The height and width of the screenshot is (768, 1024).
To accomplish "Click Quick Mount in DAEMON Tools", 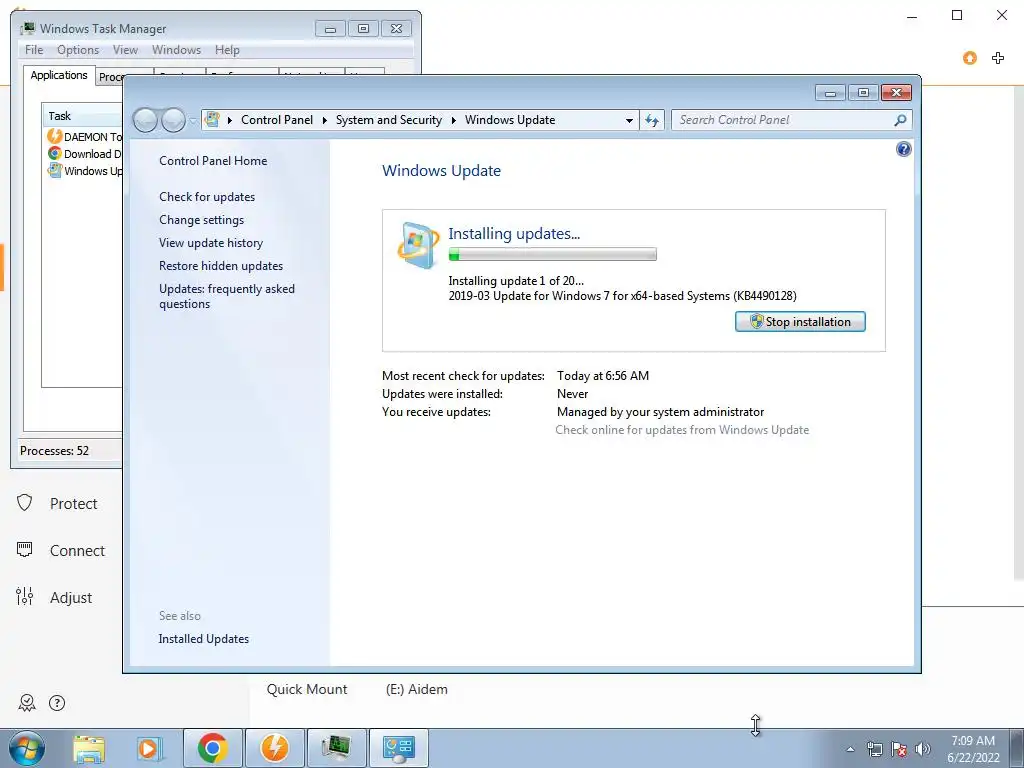I will coord(307,689).
